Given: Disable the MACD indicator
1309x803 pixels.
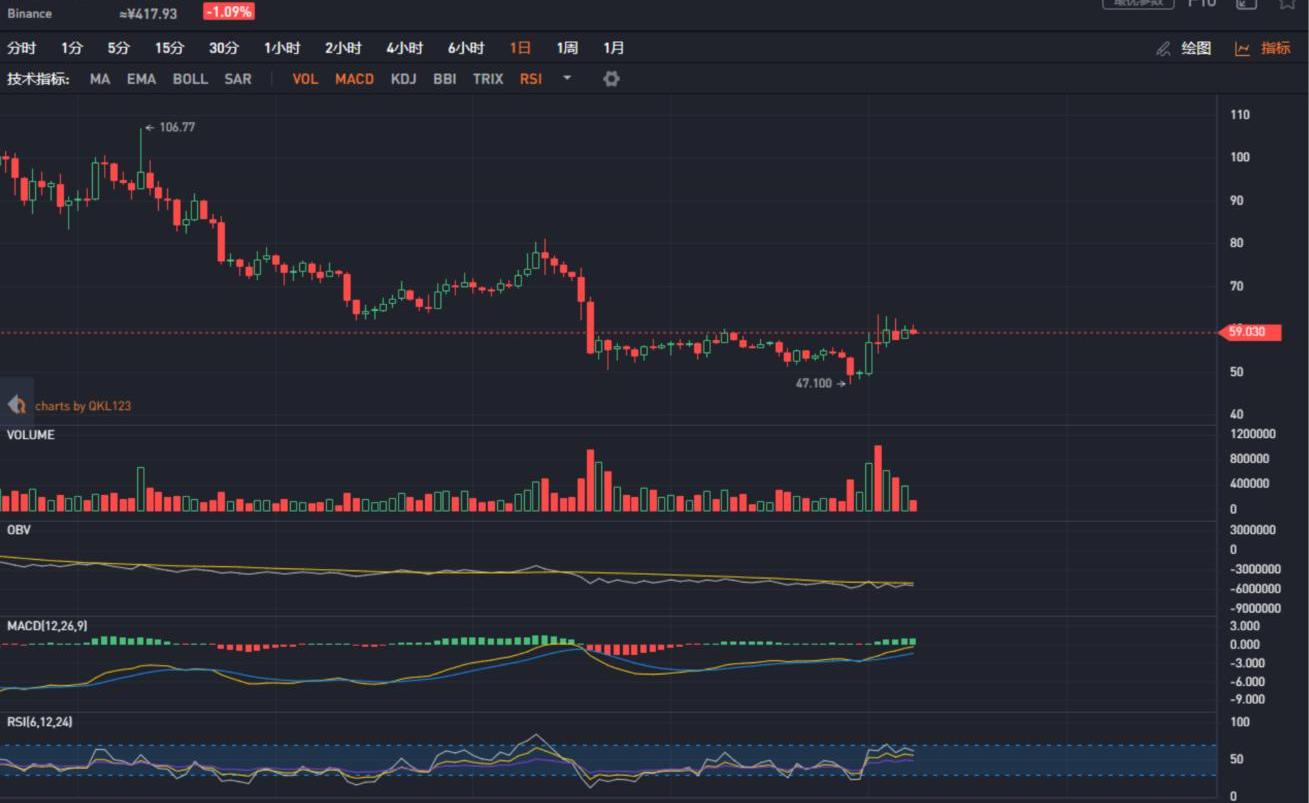Looking at the screenshot, I should [354, 78].
